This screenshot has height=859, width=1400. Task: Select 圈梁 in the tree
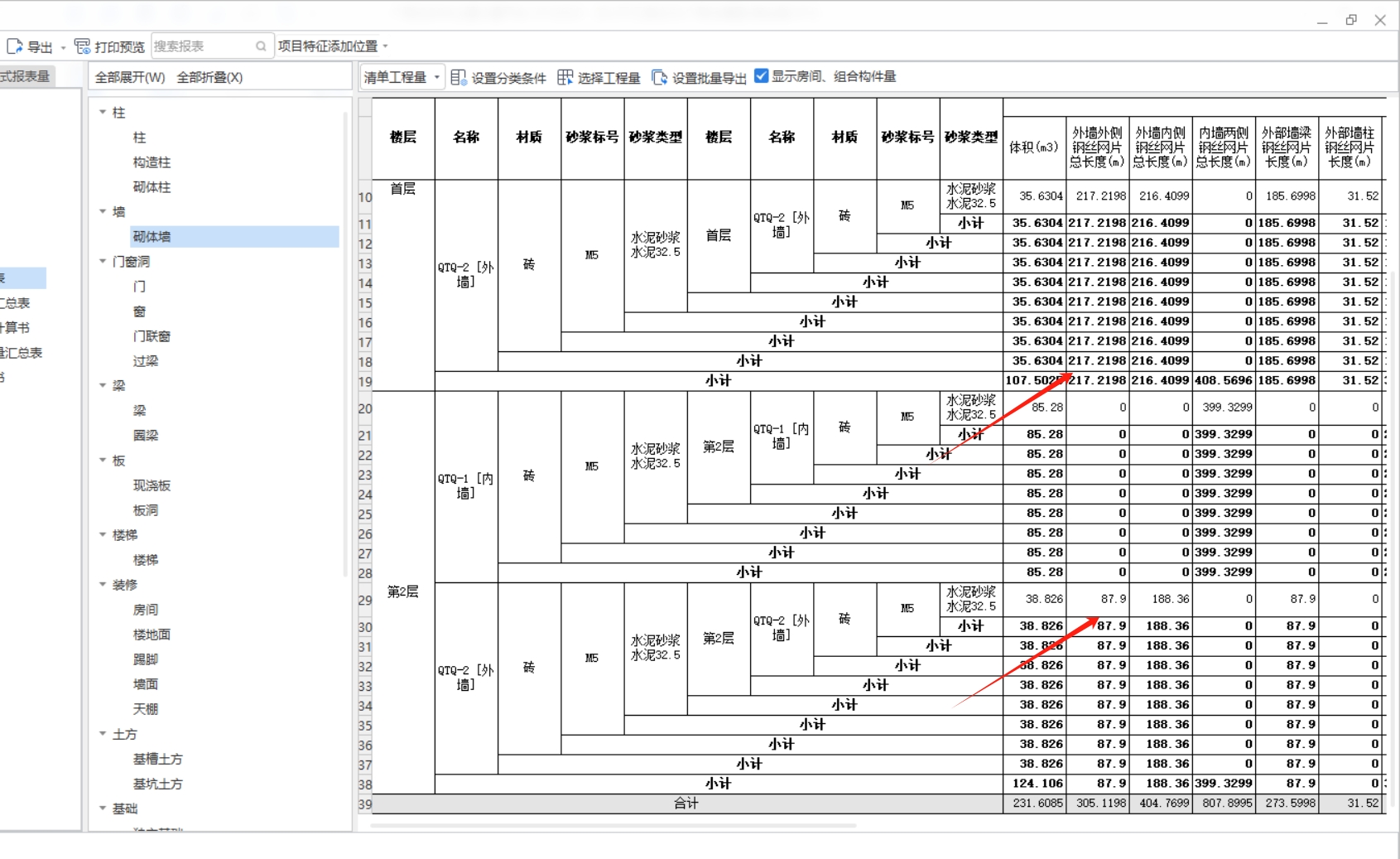tap(146, 436)
